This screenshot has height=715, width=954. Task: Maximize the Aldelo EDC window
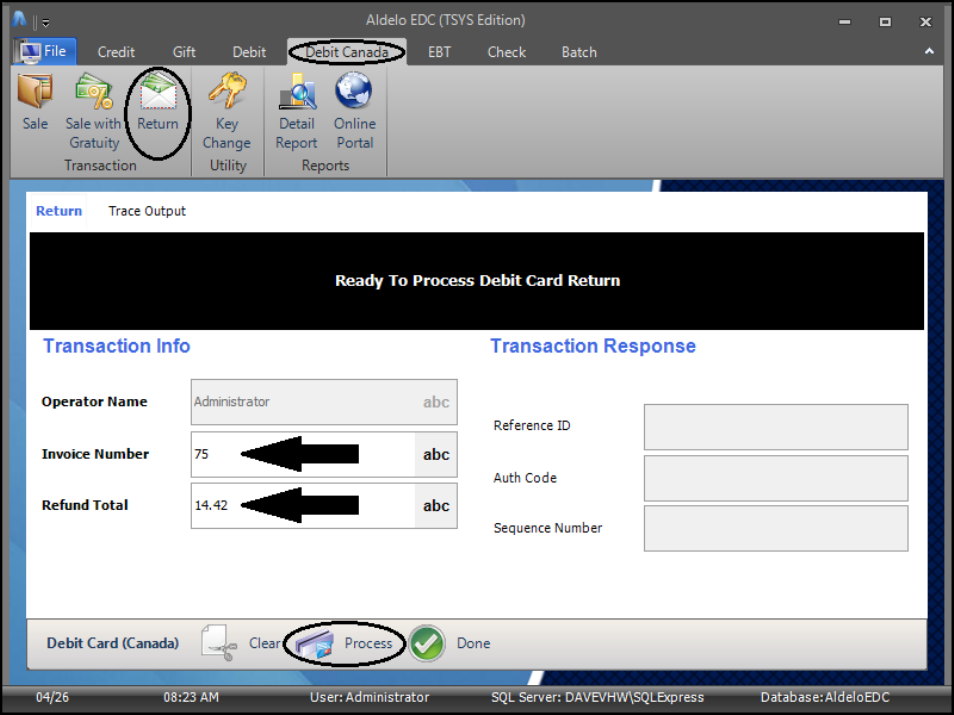885,22
